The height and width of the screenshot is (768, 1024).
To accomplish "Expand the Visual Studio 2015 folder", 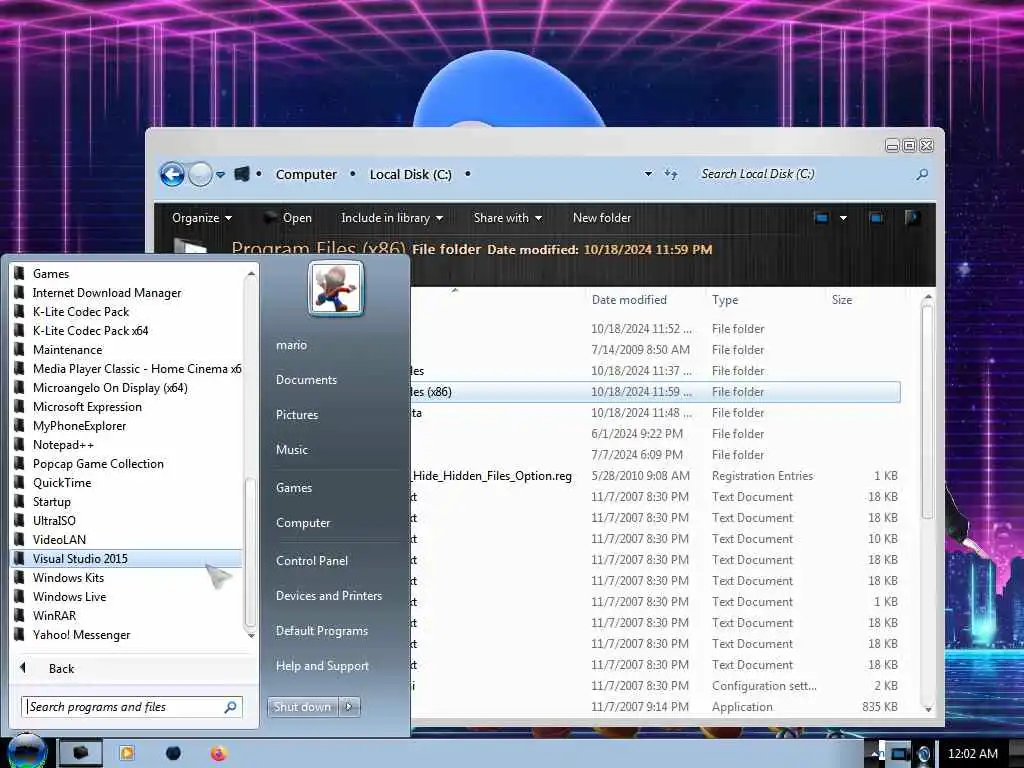I will (x=126, y=558).
